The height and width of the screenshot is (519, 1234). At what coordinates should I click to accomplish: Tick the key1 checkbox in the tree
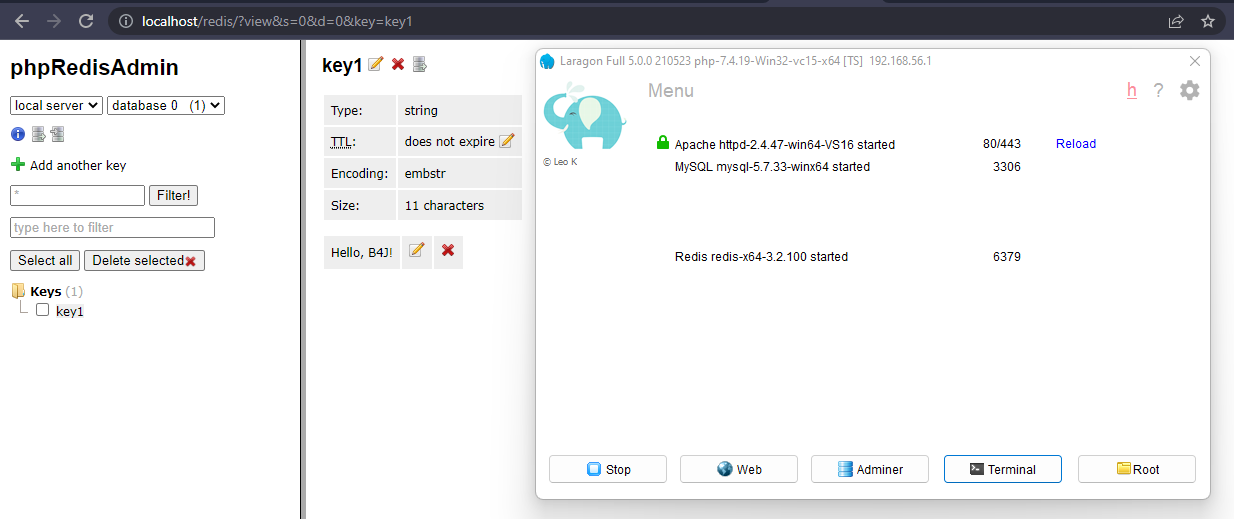click(42, 310)
